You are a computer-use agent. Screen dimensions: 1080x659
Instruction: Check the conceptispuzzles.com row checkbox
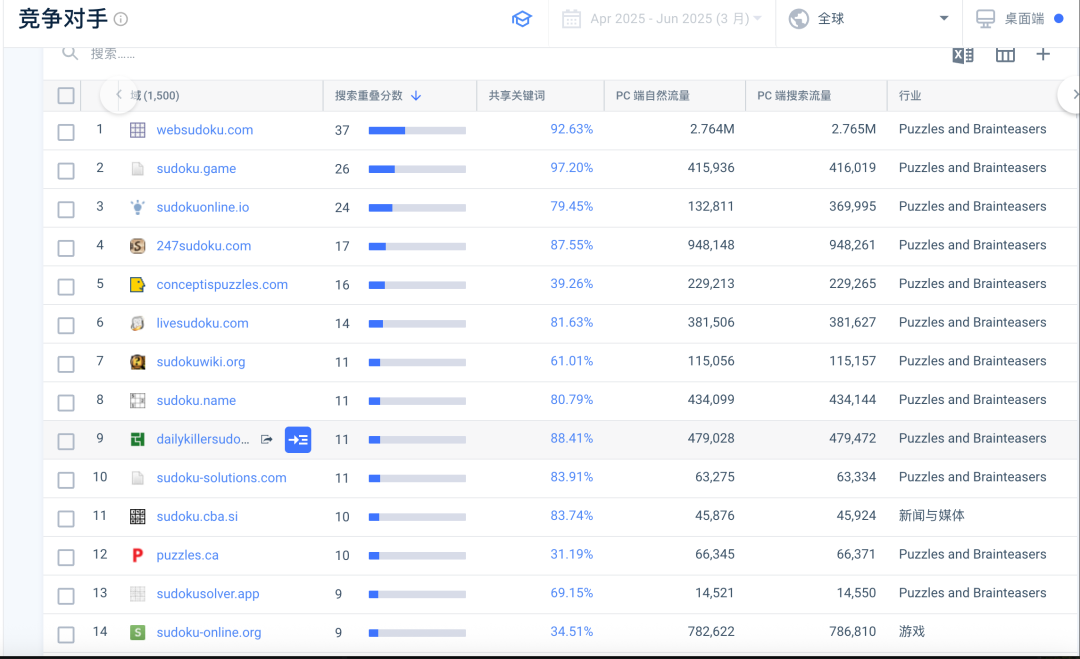click(66, 286)
